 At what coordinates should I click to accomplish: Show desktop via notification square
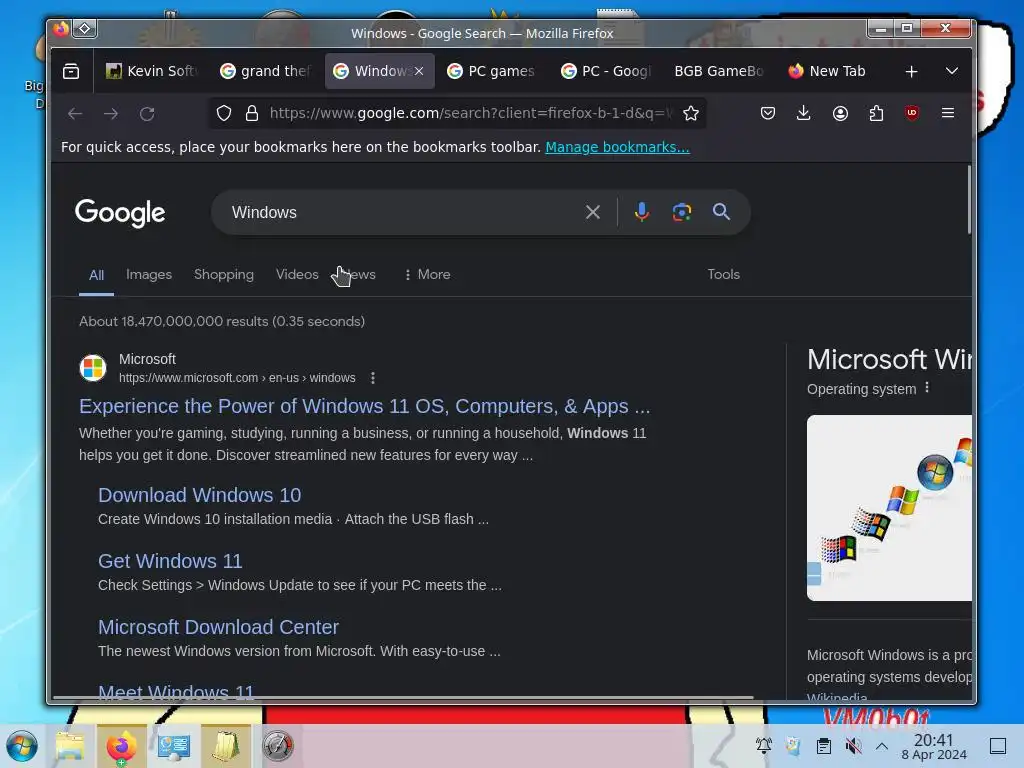tap(998, 746)
